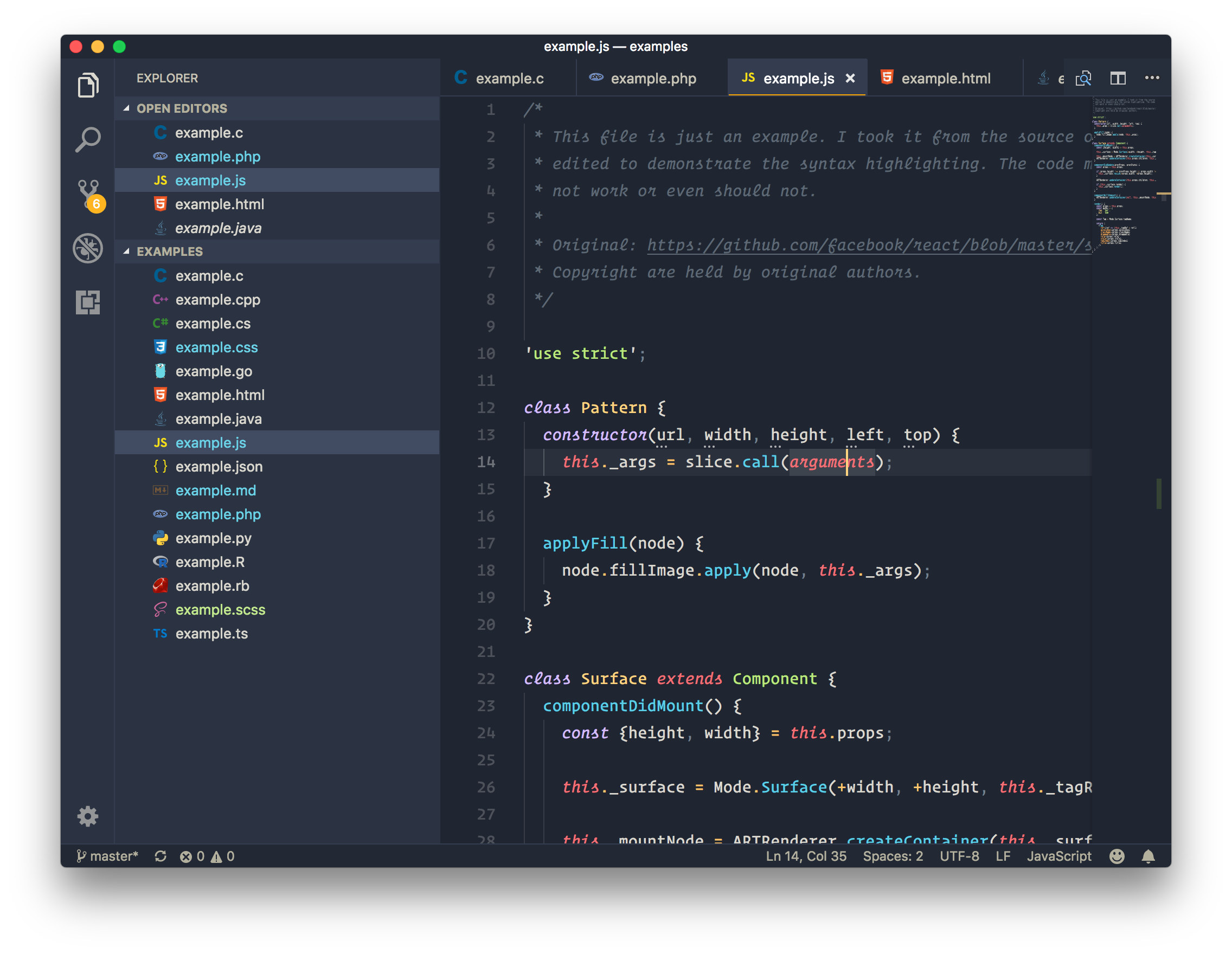Open the Manage gear icon
This screenshot has height=954, width=1232.
coord(87,816)
